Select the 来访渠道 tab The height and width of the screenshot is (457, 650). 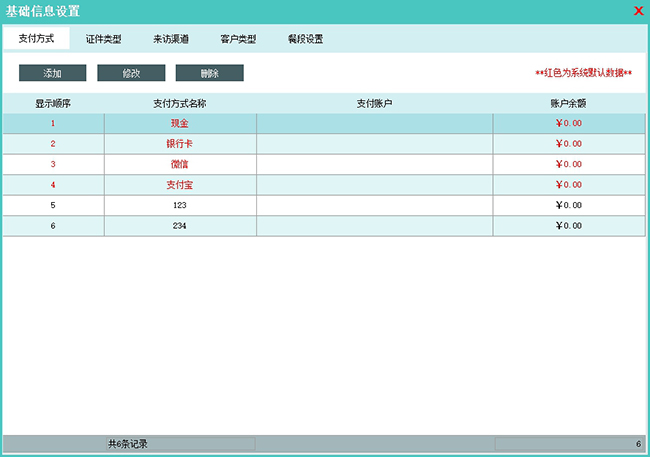pyautogui.click(x=171, y=40)
